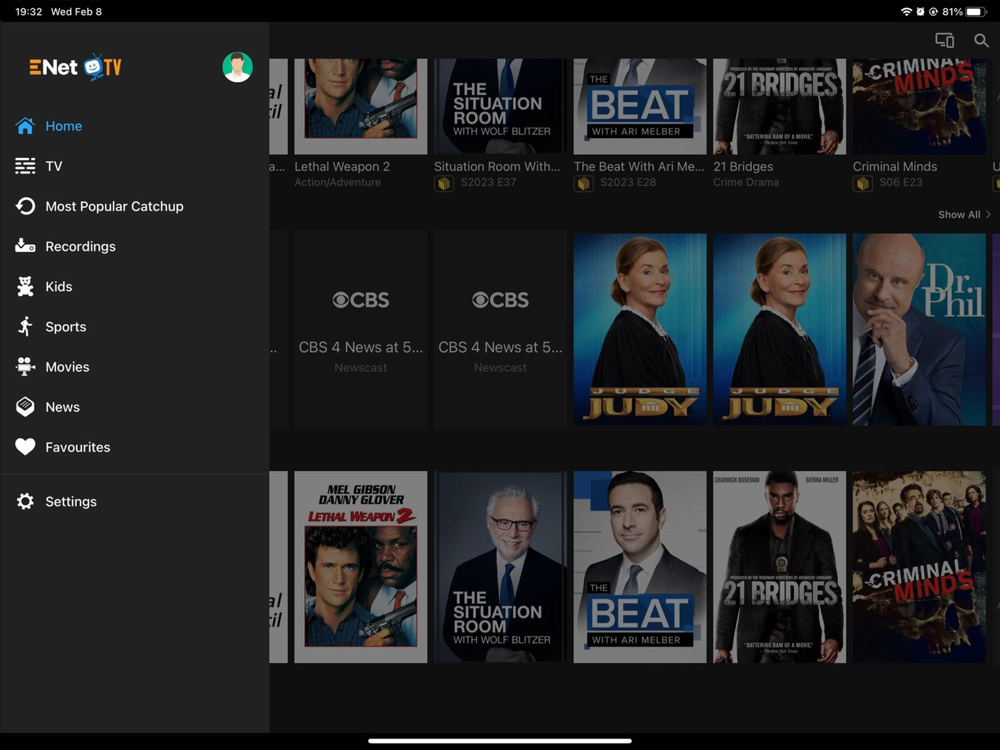The image size is (1000, 750).
Task: Click the 'Lethal Weapon 2' title text
Action: (x=342, y=166)
